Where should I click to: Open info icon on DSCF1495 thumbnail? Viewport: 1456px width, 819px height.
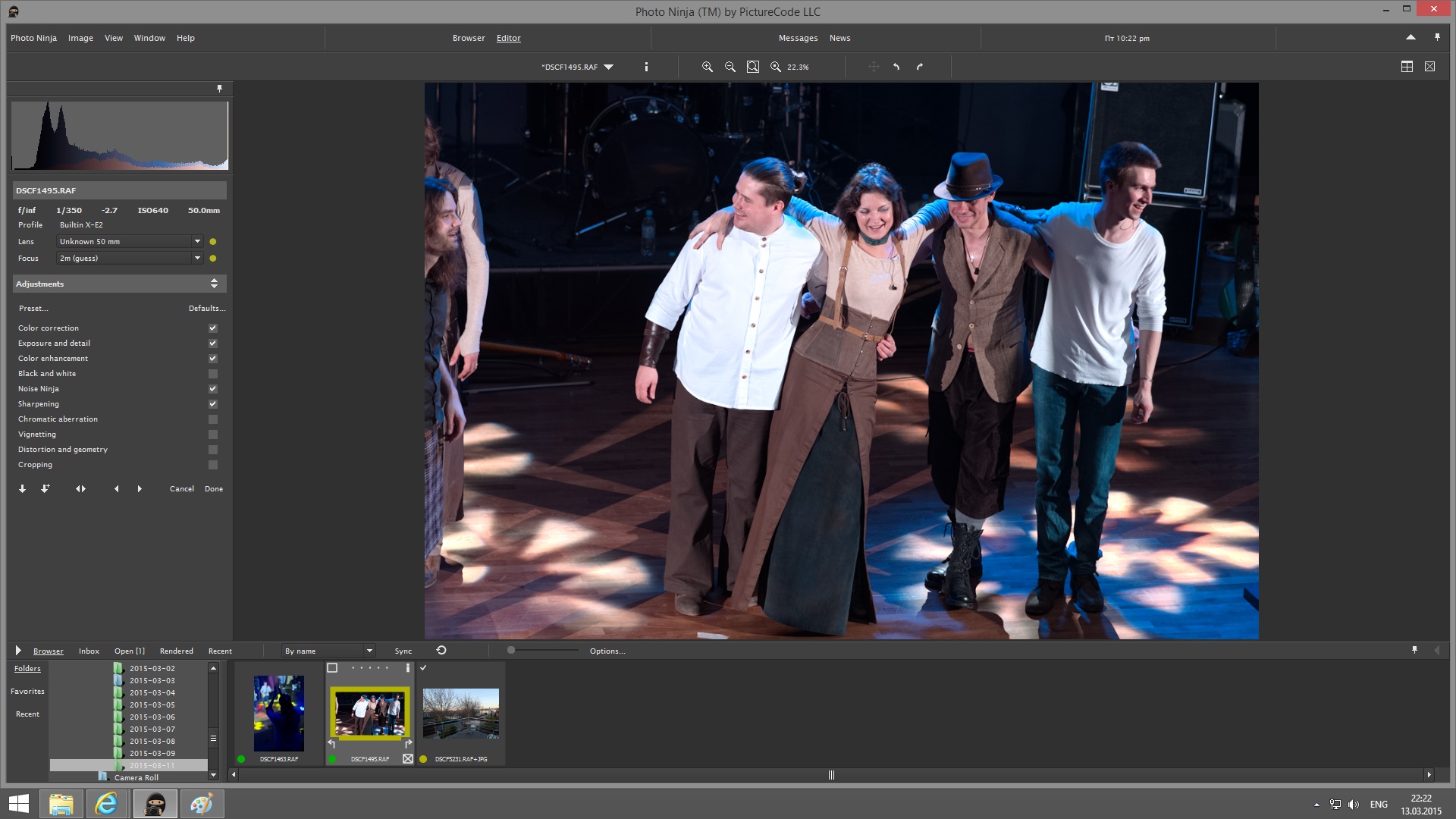pyautogui.click(x=408, y=668)
